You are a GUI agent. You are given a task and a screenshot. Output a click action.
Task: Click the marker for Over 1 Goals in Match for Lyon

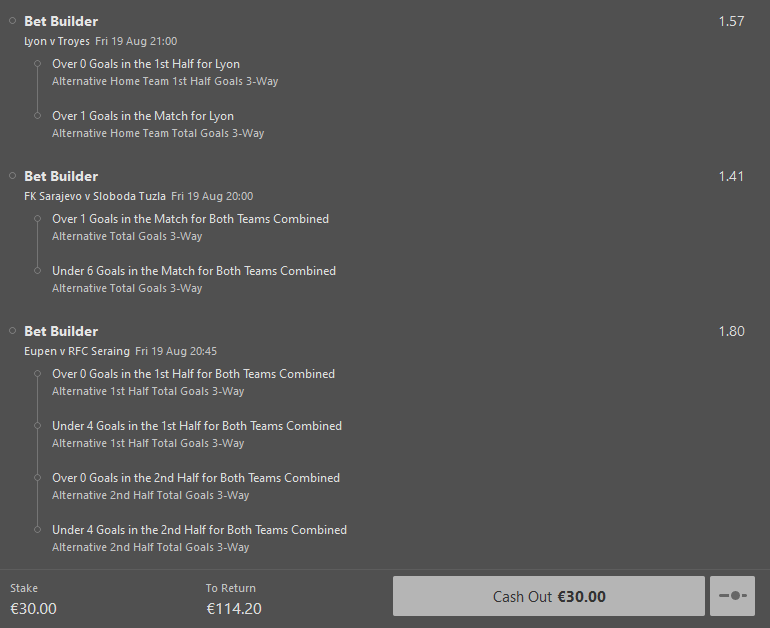(x=38, y=116)
